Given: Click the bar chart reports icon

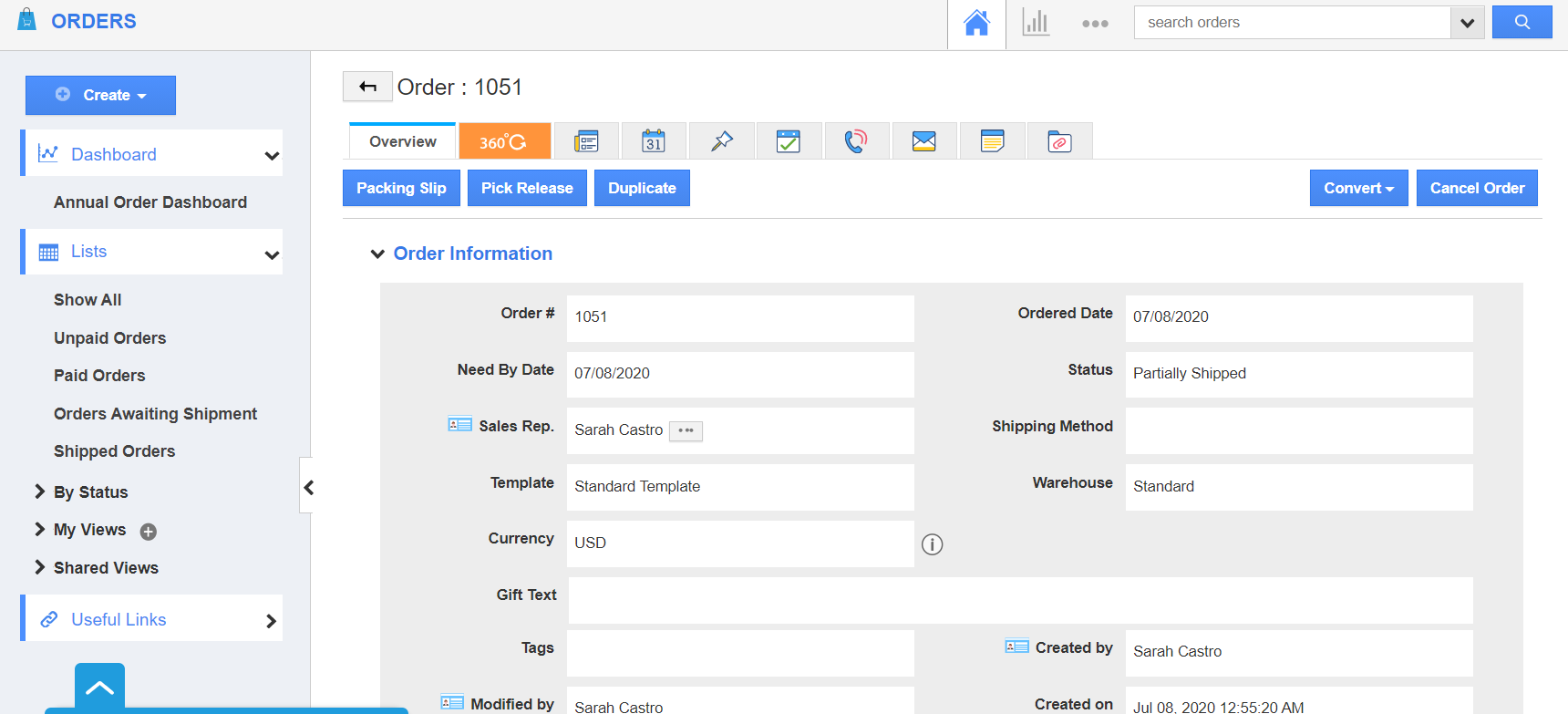Looking at the screenshot, I should [1036, 23].
